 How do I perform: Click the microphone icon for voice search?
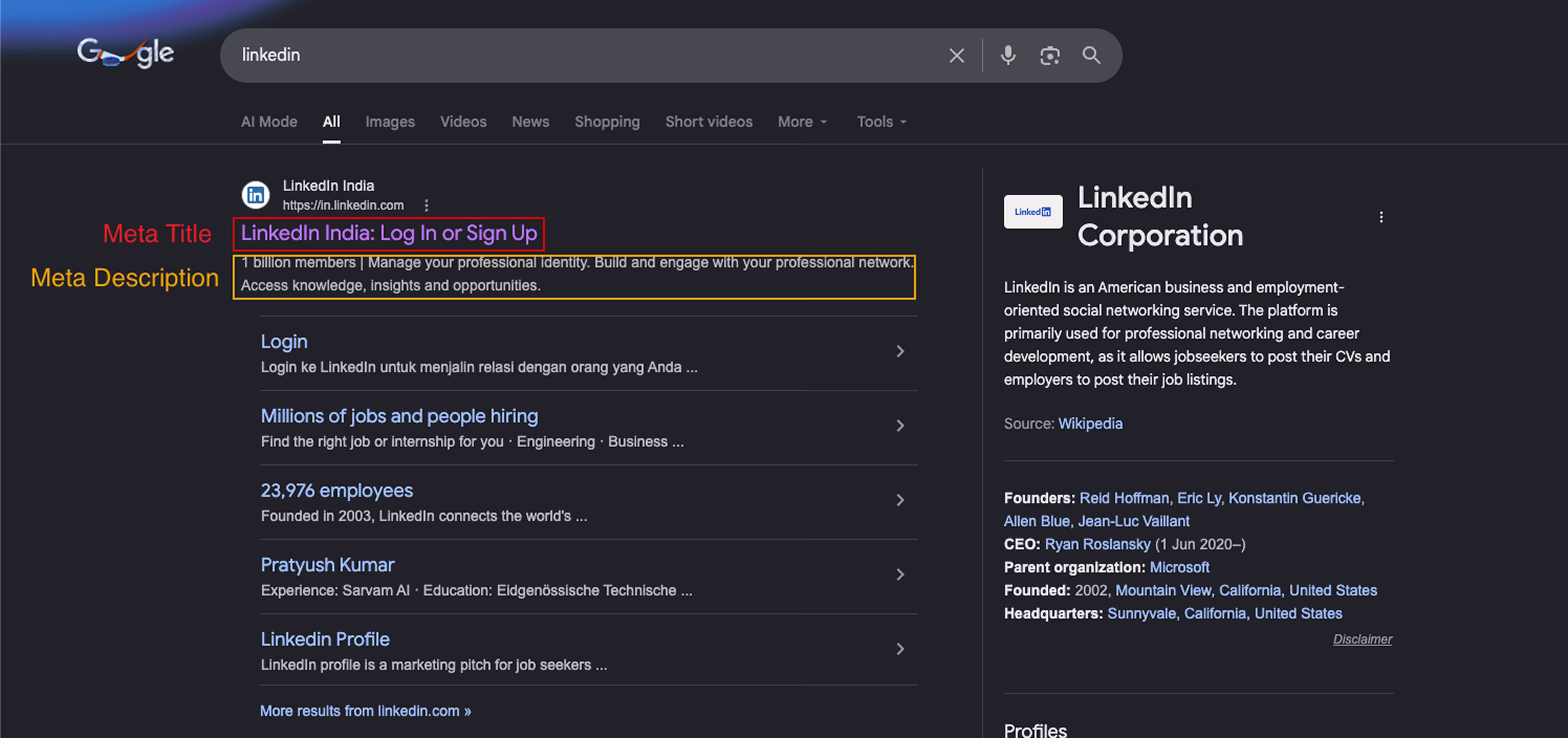point(1008,55)
